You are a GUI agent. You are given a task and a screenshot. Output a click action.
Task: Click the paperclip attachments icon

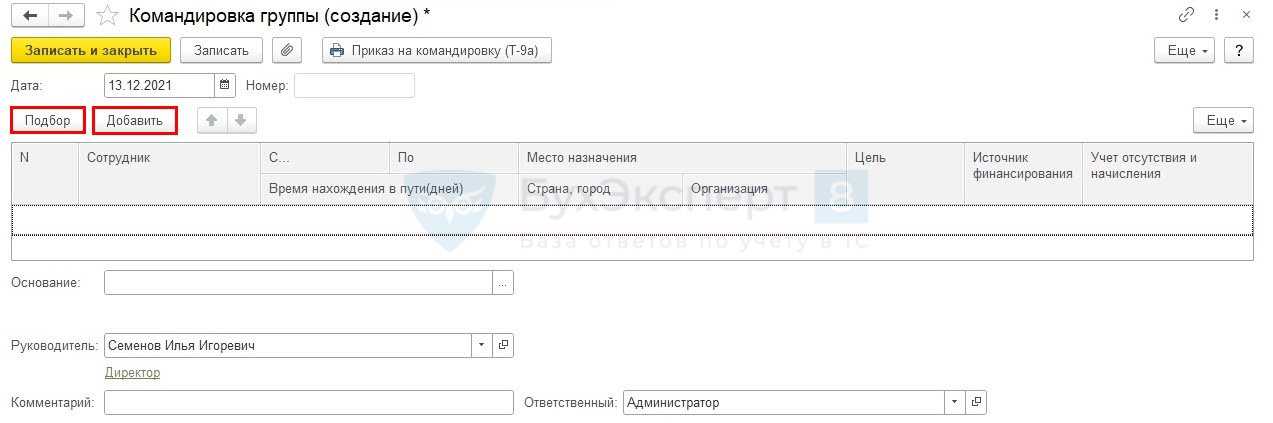pos(287,50)
